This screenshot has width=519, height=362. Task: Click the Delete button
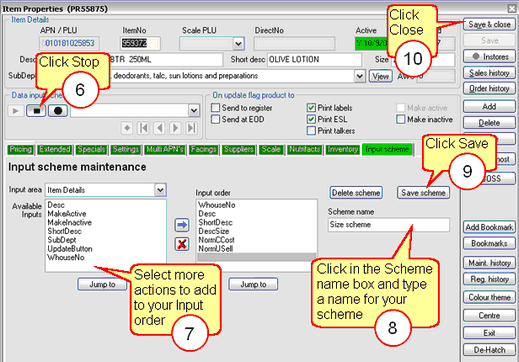click(489, 123)
